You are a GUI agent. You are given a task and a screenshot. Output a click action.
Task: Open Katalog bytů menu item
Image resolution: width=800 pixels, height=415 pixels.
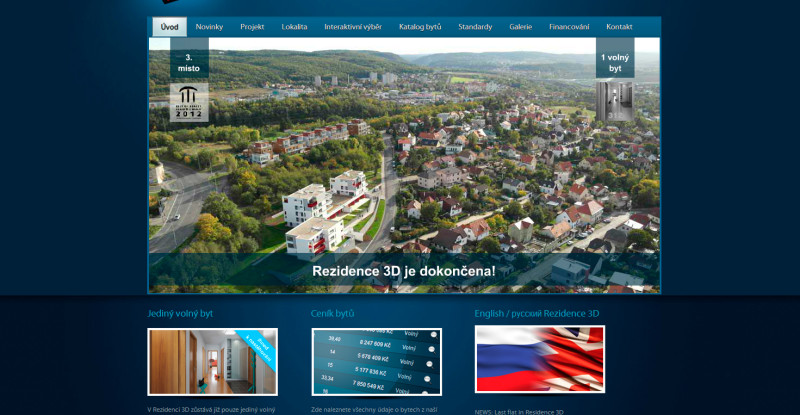[x=420, y=27]
